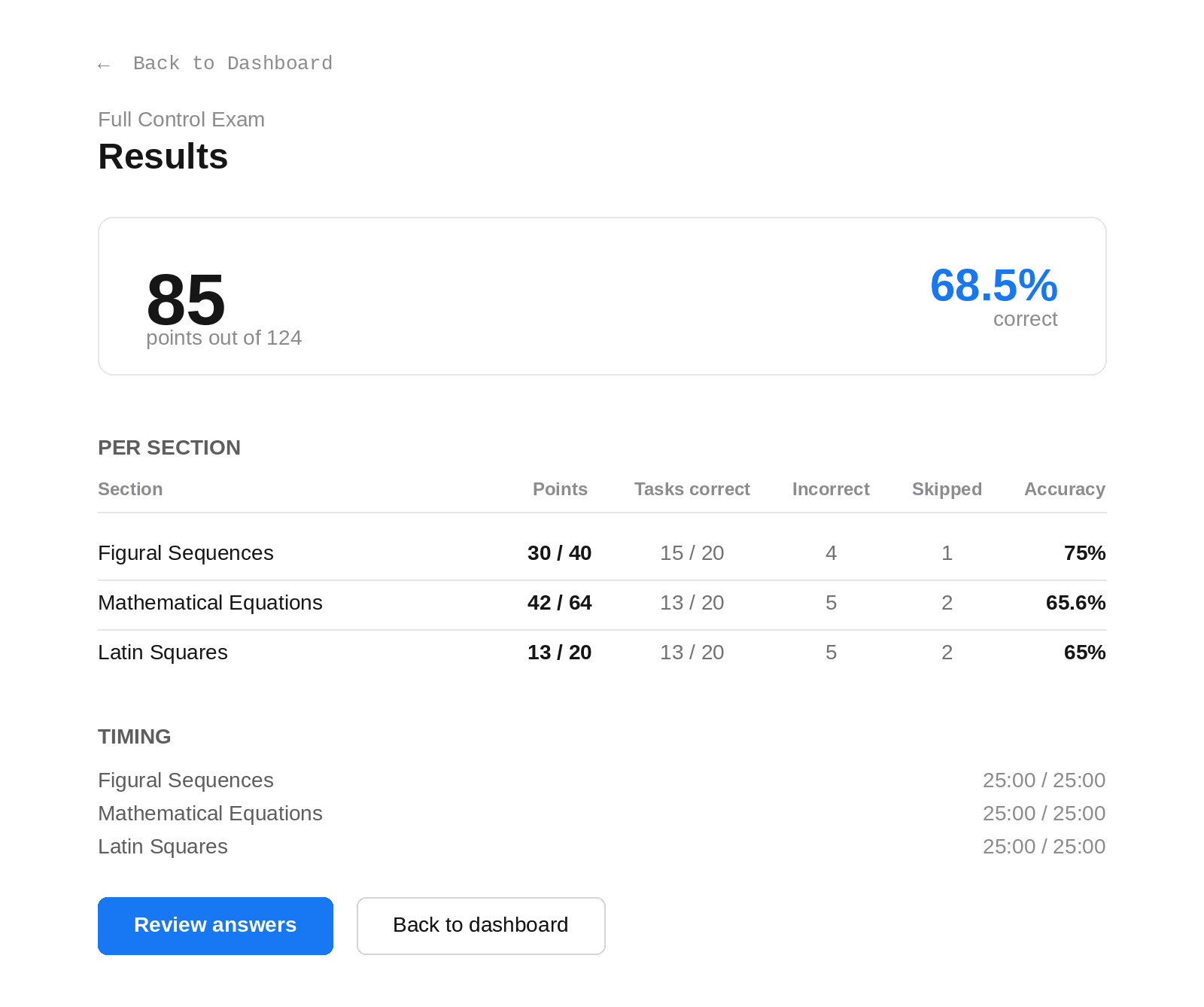The width and height of the screenshot is (1204, 1007).
Task: Click the Points column header
Action: (x=560, y=489)
